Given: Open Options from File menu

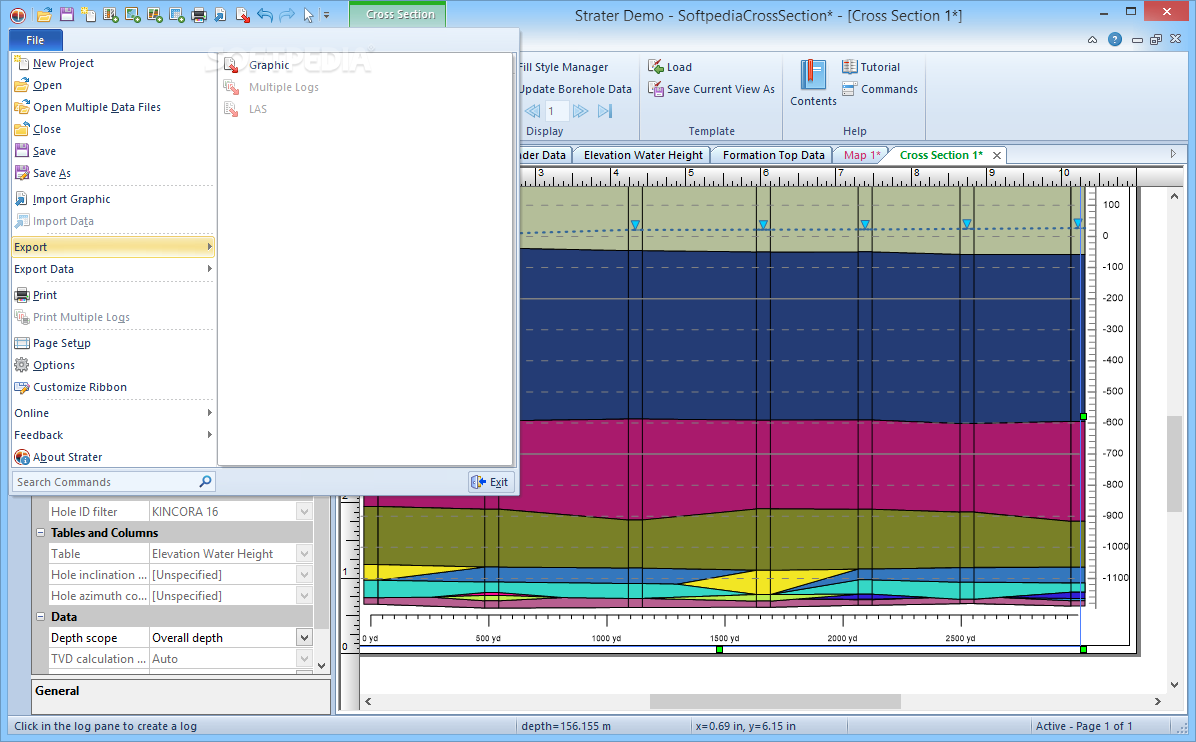Looking at the screenshot, I should [x=113, y=365].
